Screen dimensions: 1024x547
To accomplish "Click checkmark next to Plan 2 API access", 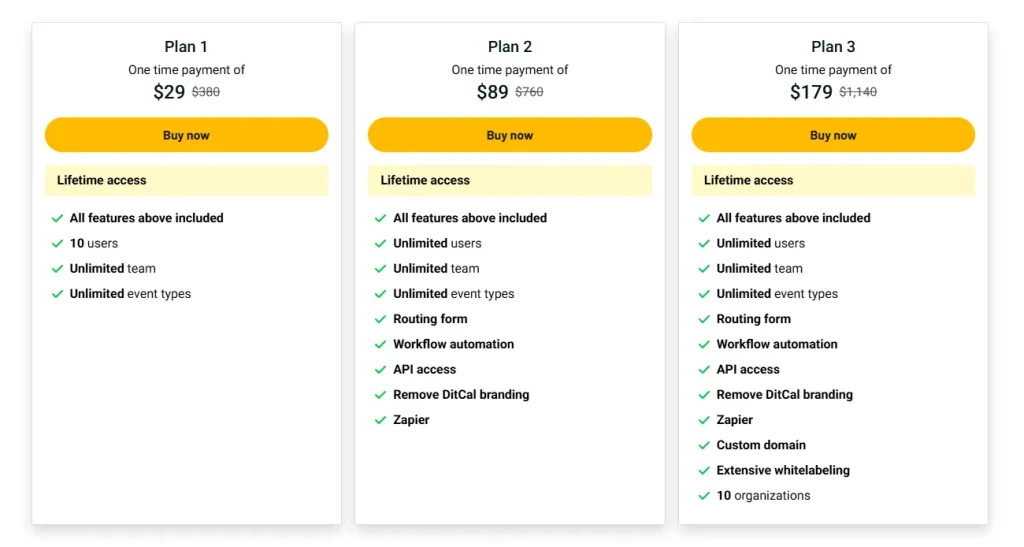I will click(381, 370).
